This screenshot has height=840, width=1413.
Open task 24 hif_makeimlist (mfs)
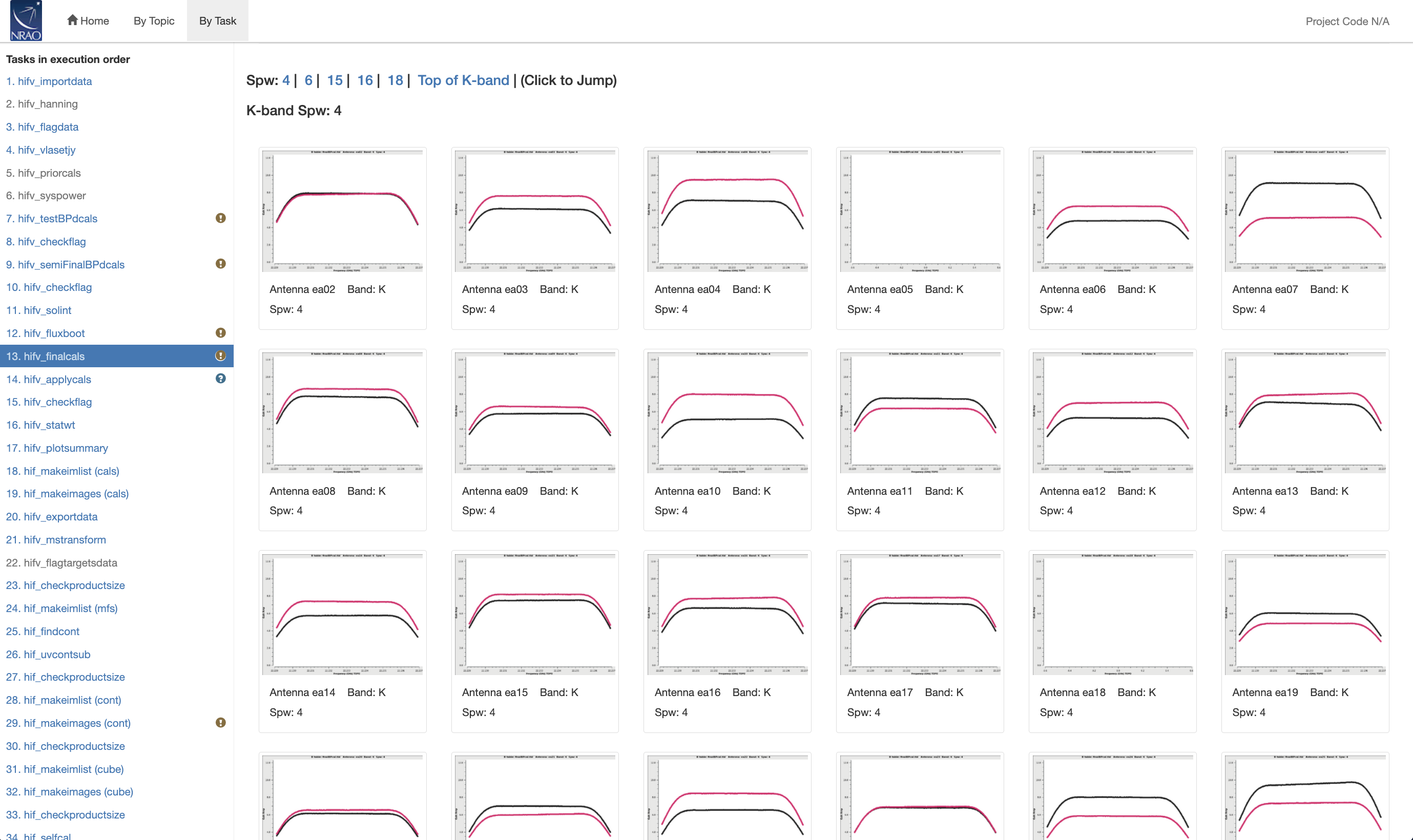click(x=61, y=608)
